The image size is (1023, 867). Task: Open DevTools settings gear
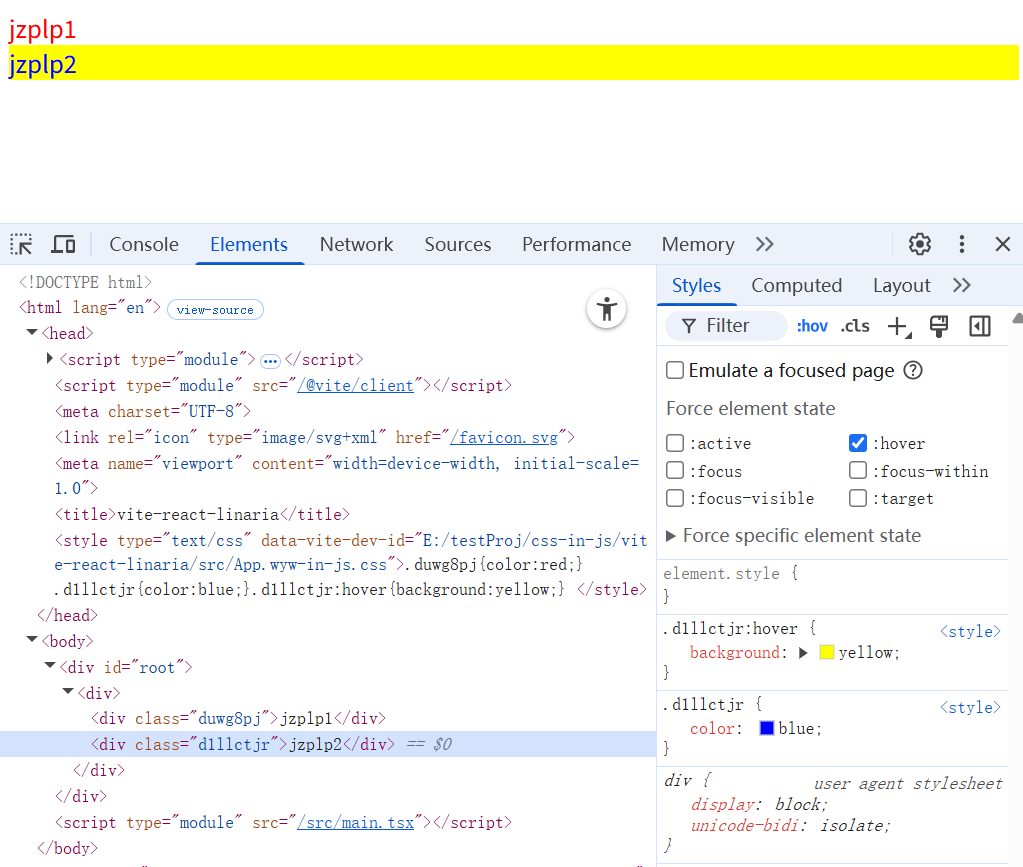tap(919, 245)
